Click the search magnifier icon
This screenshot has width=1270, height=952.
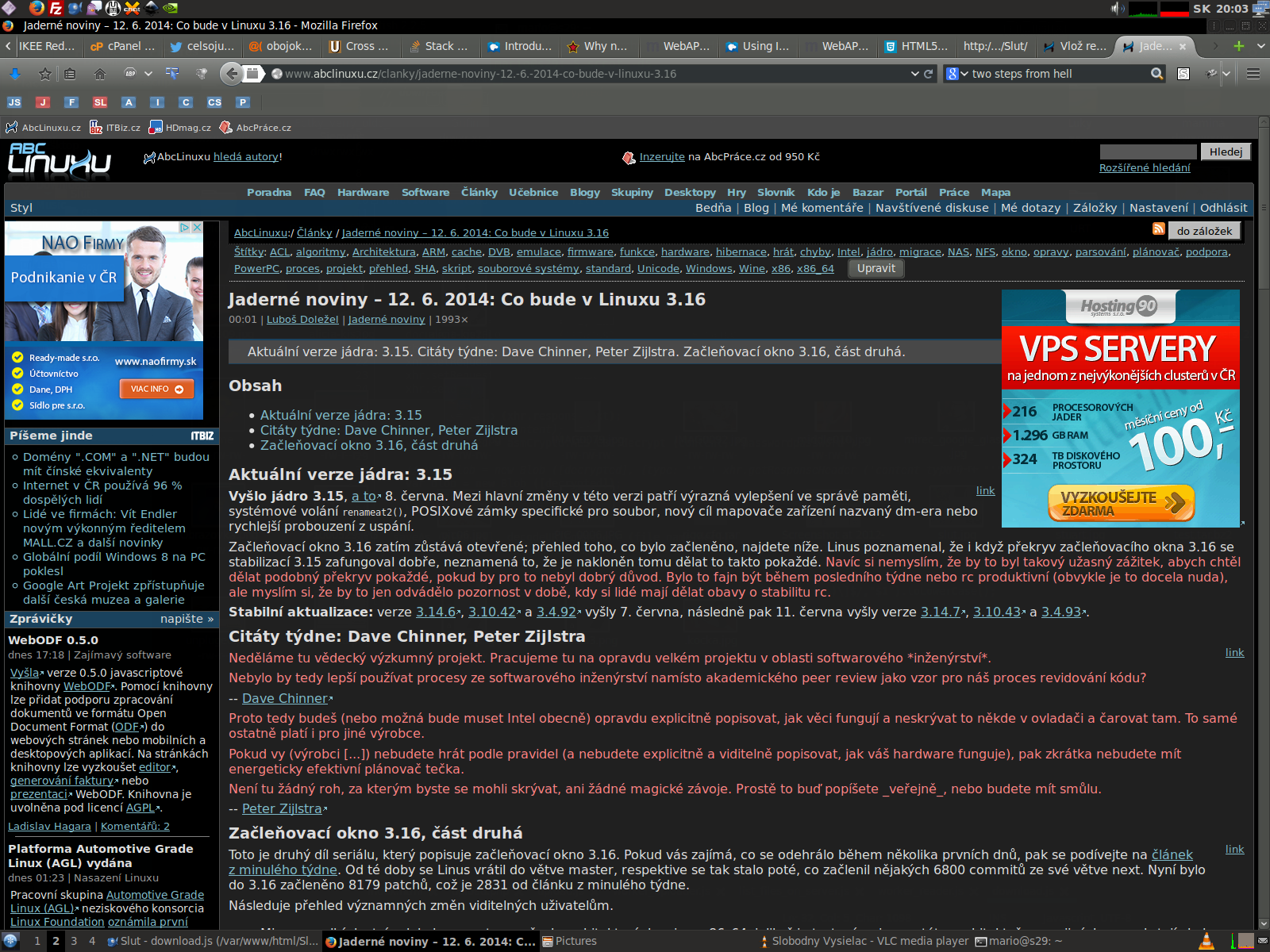[1157, 74]
